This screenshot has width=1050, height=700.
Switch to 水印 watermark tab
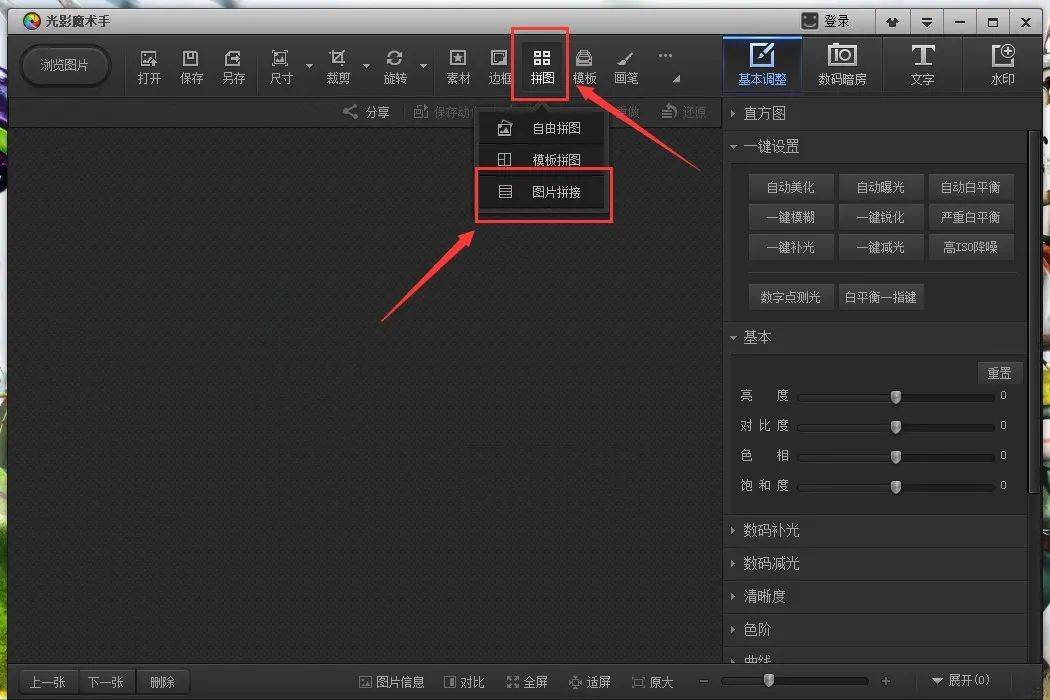(1002, 64)
